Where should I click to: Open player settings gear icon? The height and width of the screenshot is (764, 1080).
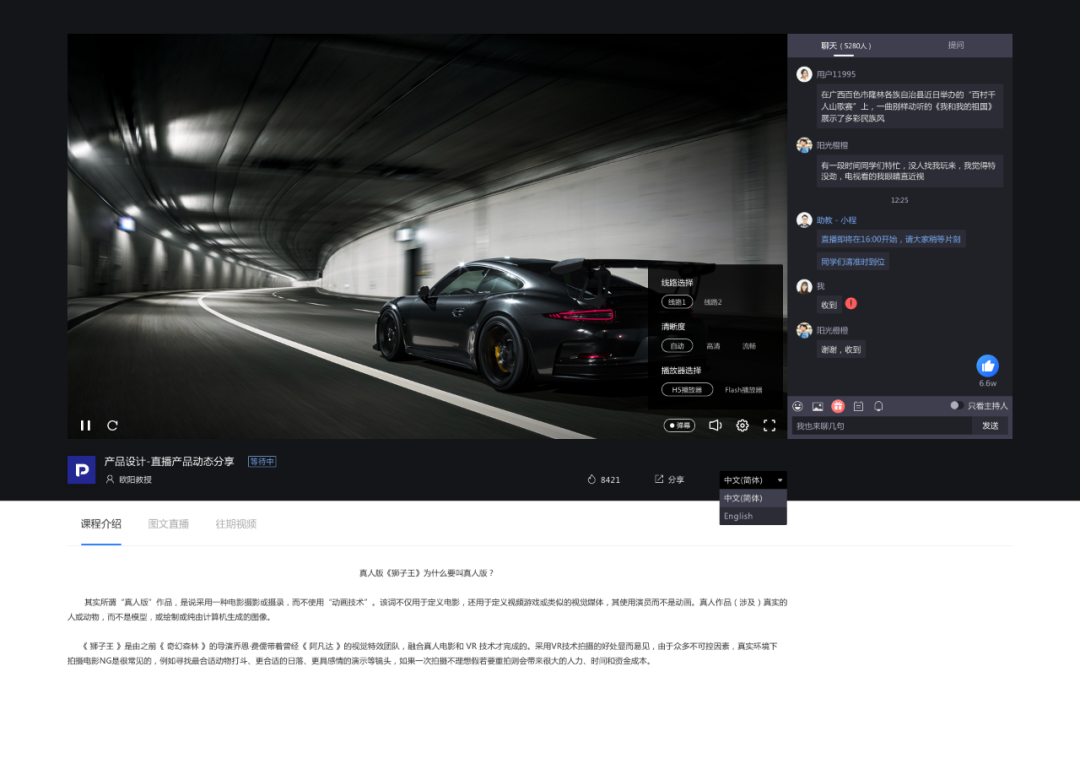pyautogui.click(x=742, y=425)
